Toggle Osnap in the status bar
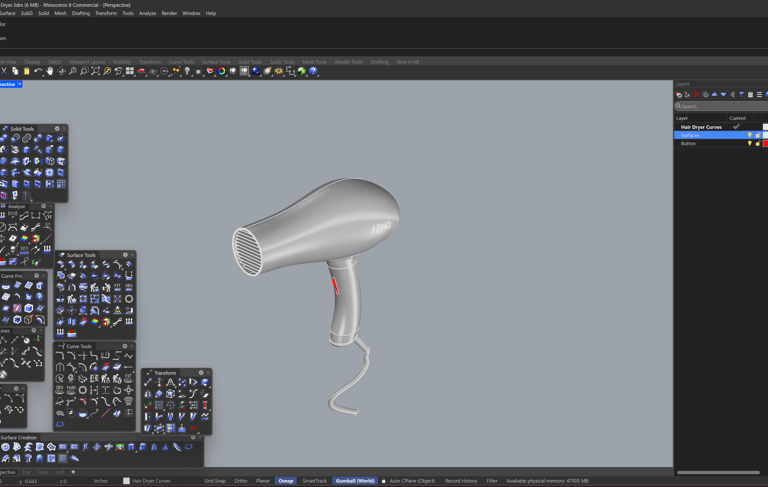Screen dimensions: 768x487 coord(286,481)
